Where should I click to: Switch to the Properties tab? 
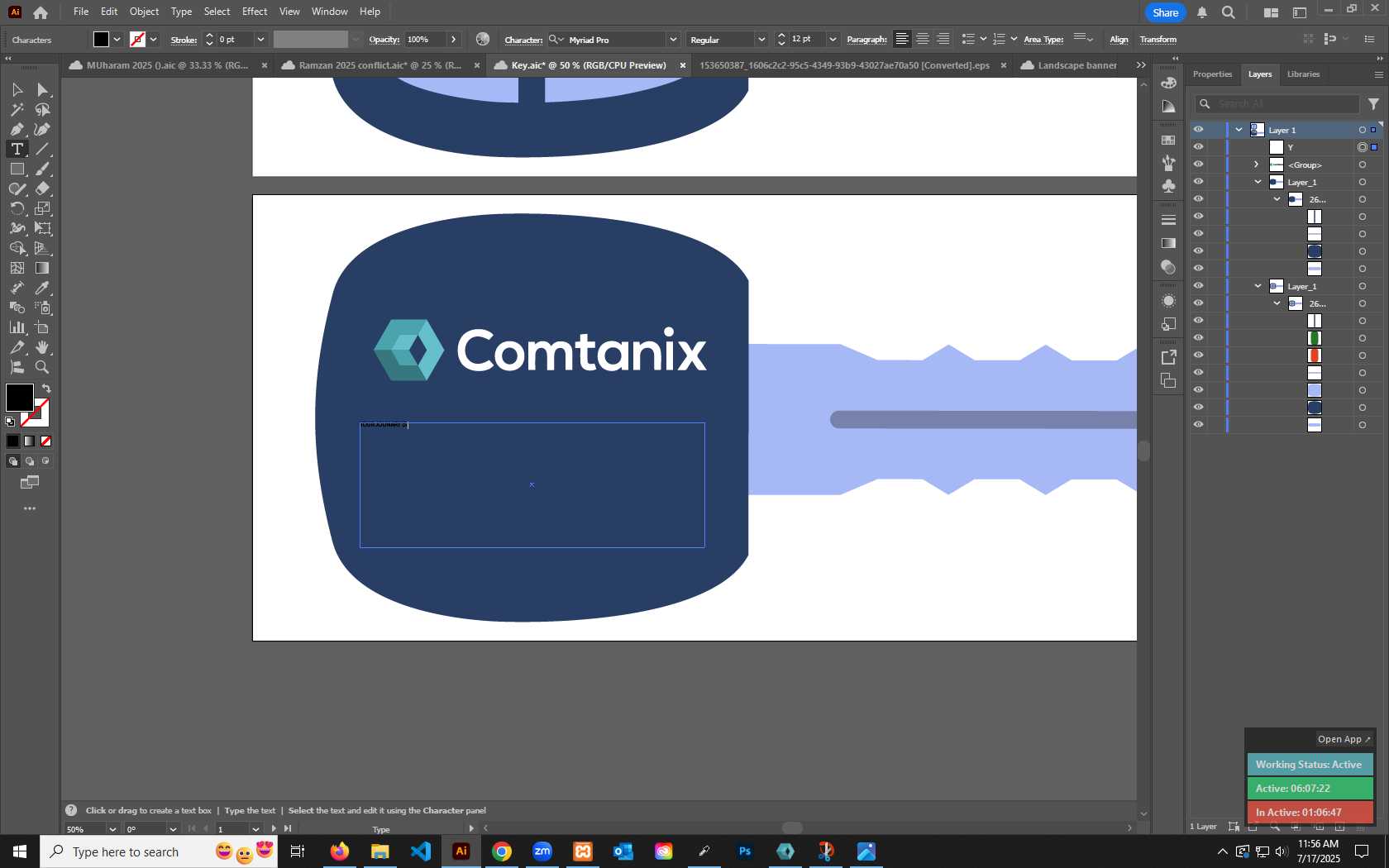1212,74
